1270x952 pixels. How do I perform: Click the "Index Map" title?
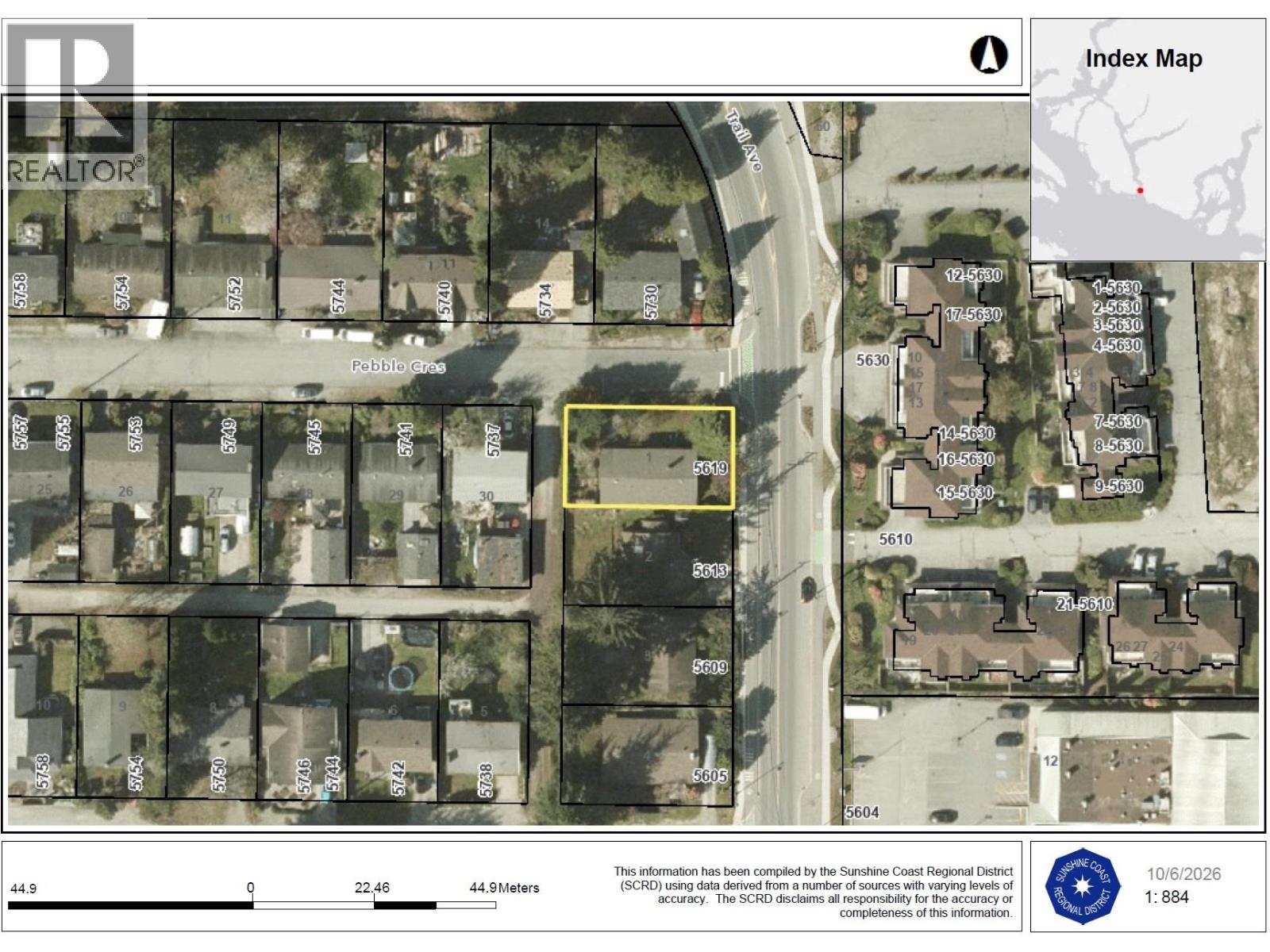1144,59
